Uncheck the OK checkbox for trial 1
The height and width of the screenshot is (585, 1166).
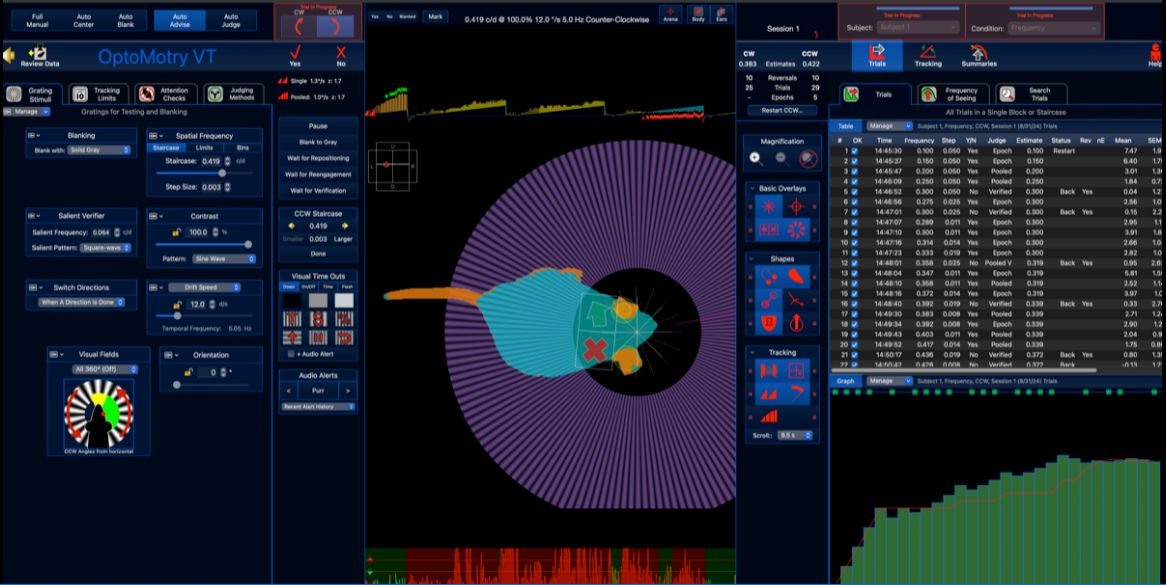(854, 151)
